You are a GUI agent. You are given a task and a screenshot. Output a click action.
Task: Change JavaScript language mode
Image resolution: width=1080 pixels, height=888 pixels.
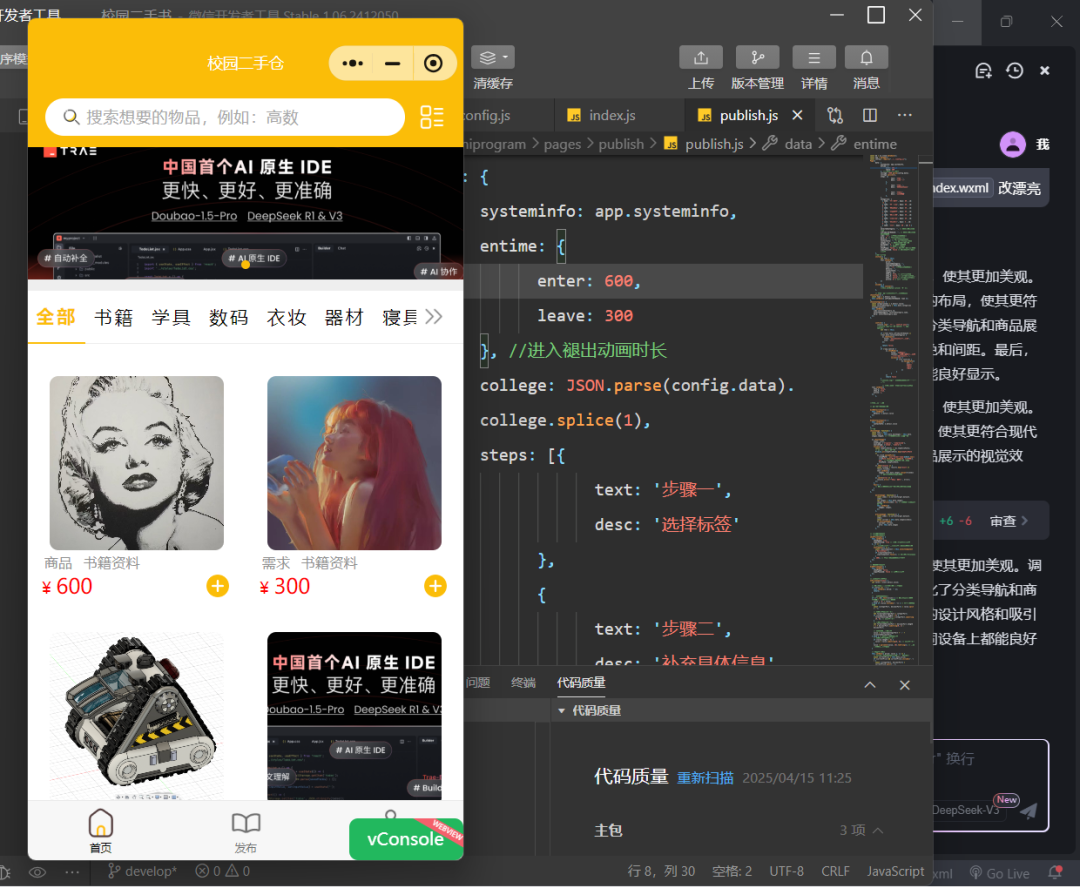pyautogui.click(x=895, y=871)
